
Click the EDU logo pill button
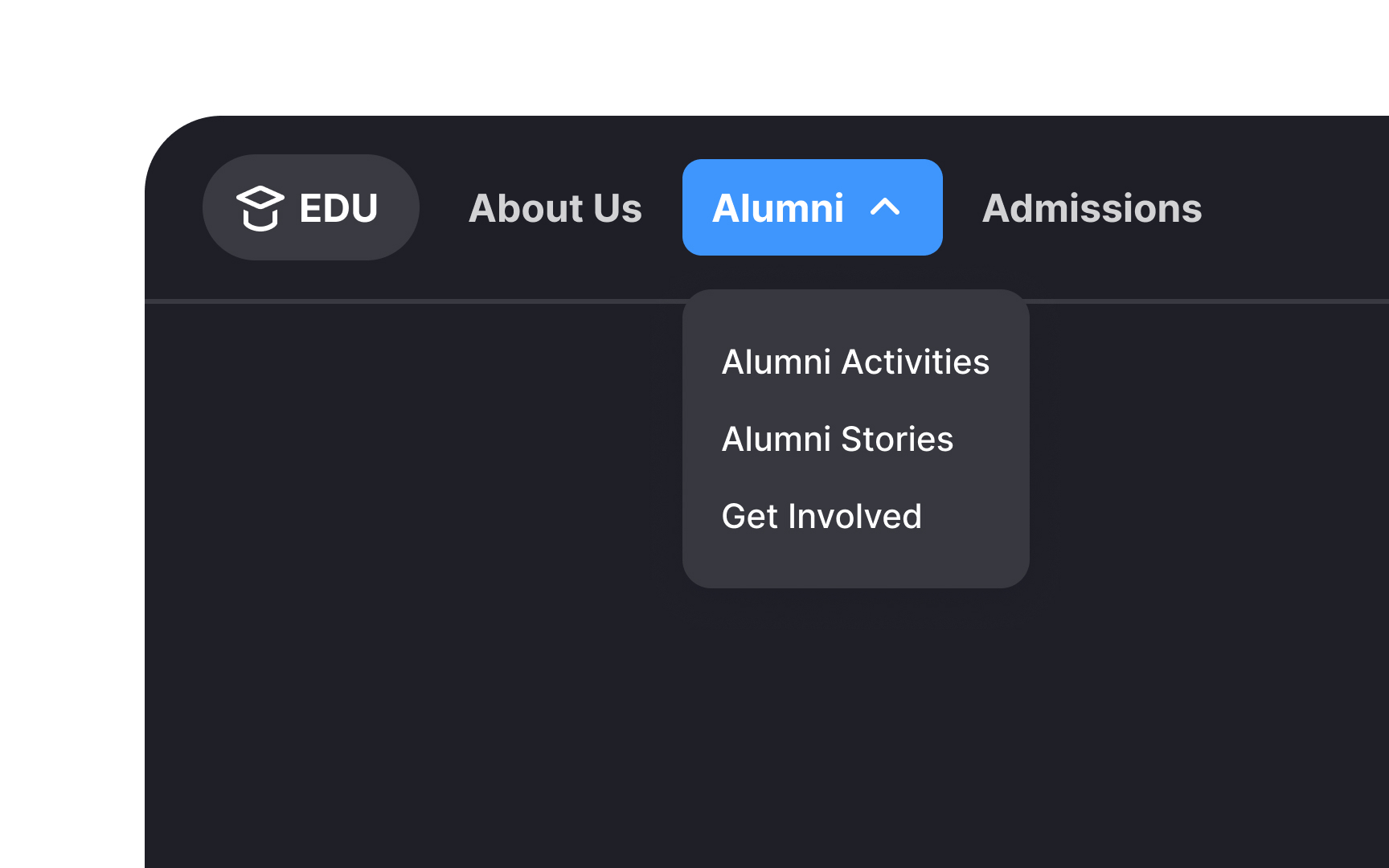(x=310, y=207)
